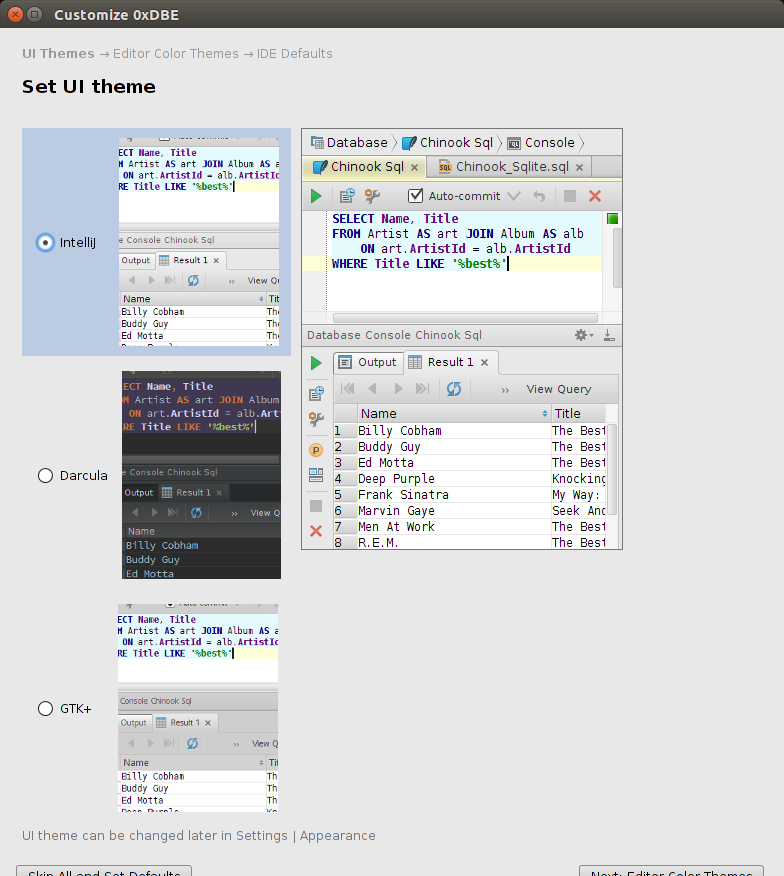Choose the Darcula theme radio button
The width and height of the screenshot is (784, 876).
(x=45, y=475)
